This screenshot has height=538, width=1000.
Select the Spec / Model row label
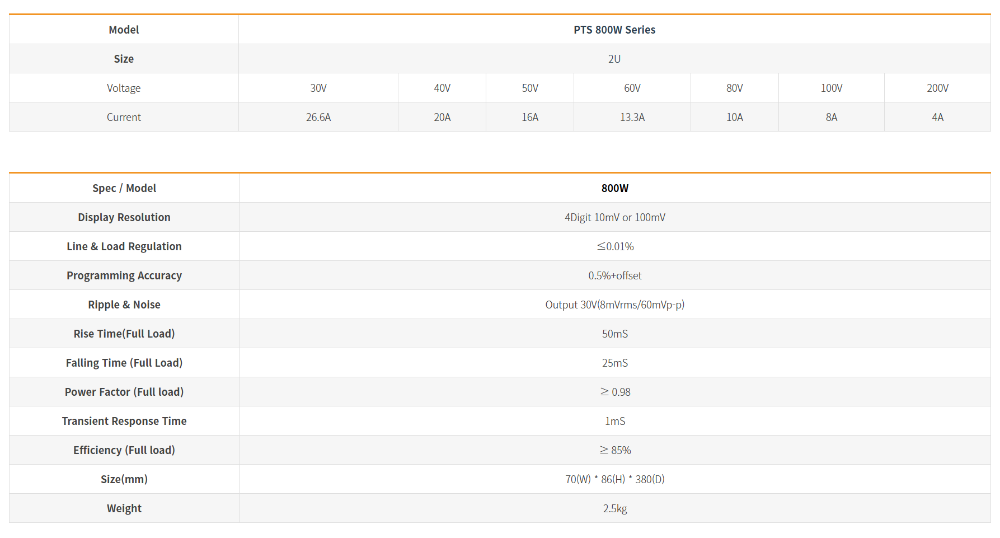pos(124,188)
